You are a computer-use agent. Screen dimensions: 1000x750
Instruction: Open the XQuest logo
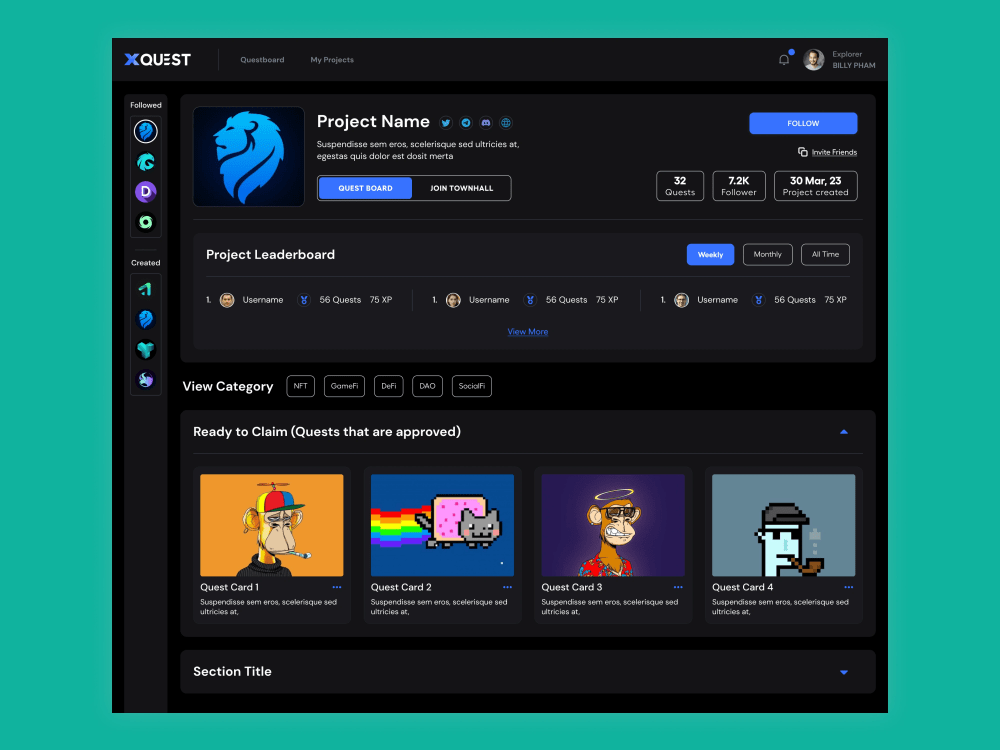coord(157,59)
